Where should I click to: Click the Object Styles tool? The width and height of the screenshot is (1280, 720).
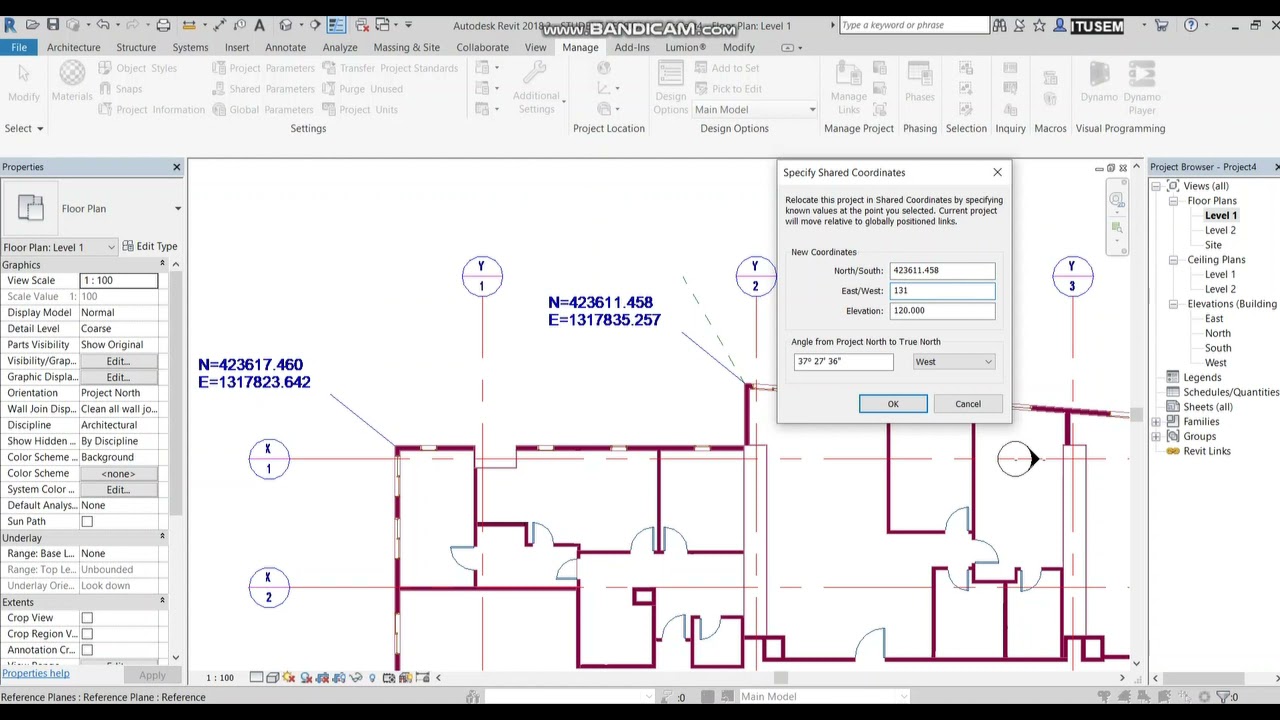(139, 68)
